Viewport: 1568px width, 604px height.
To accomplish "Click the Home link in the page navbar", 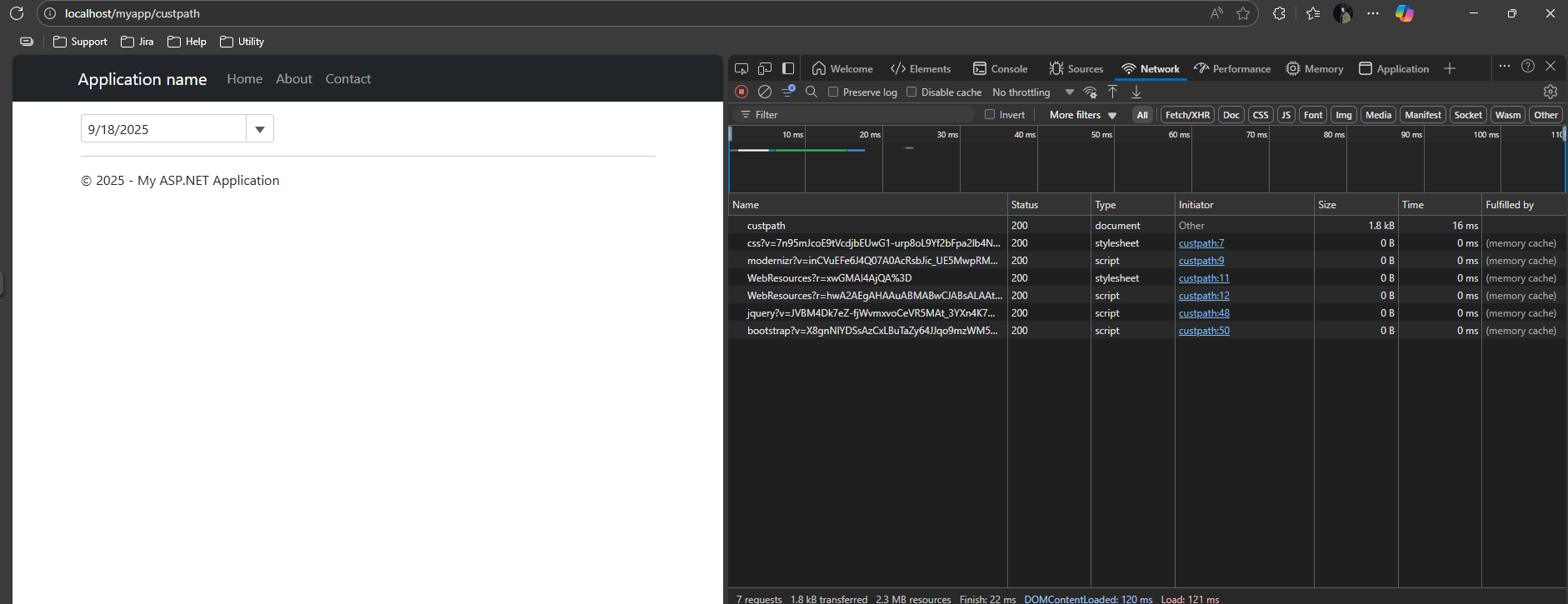I will [245, 79].
